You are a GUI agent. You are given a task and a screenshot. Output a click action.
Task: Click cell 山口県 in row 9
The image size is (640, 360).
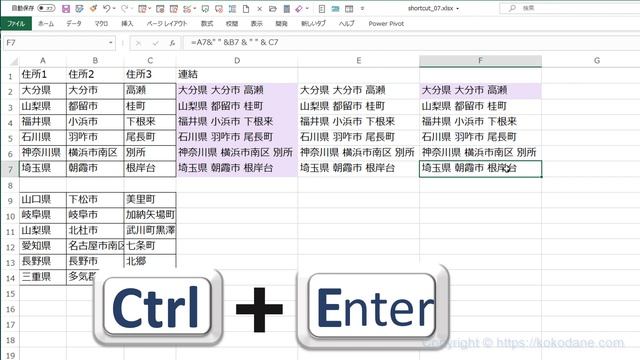point(42,200)
